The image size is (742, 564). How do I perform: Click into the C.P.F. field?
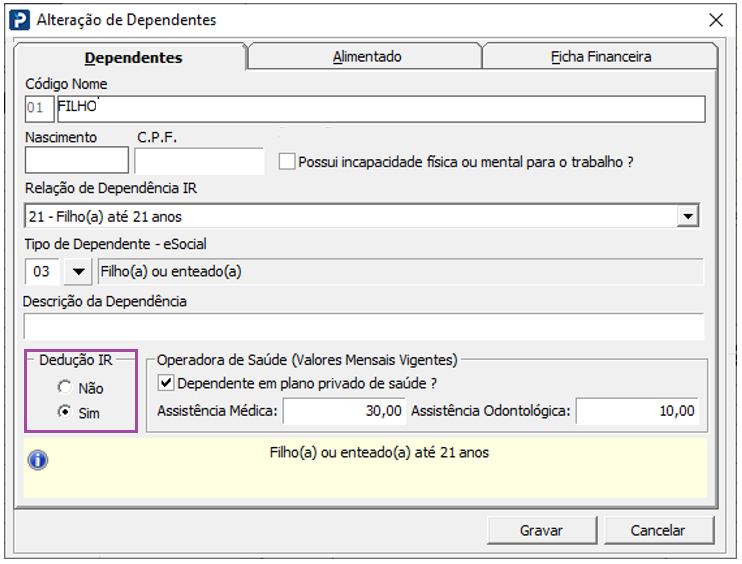point(199,161)
